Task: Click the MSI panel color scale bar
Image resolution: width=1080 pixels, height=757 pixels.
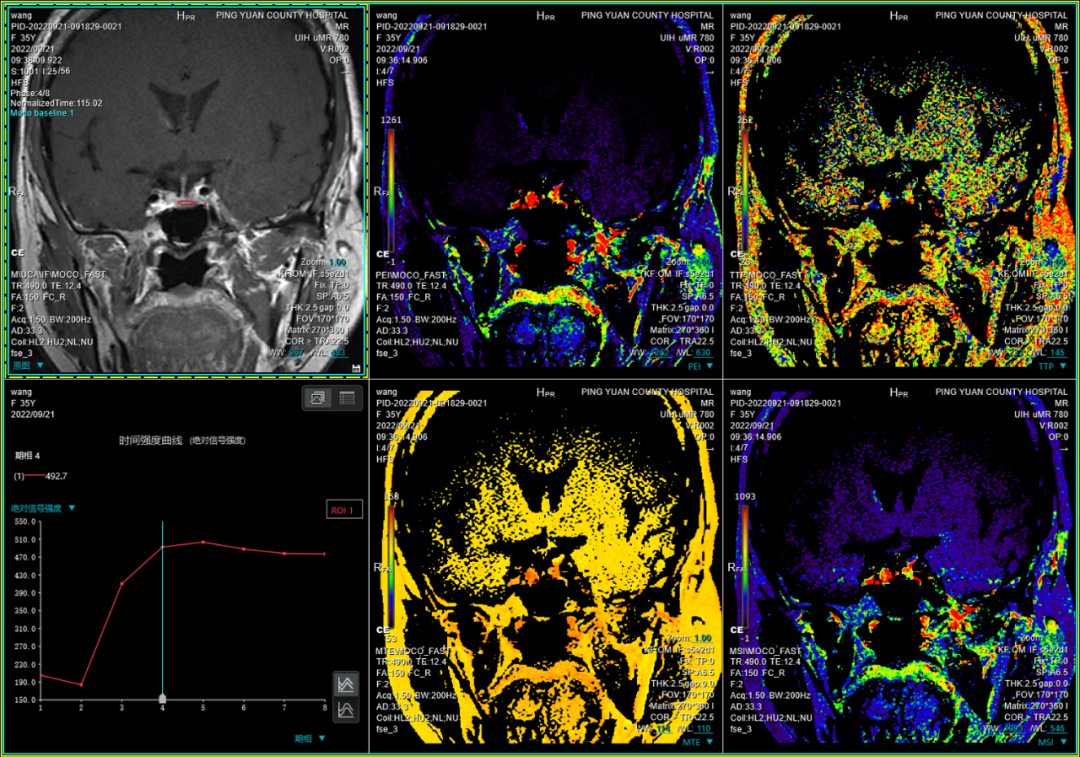Action: pyautogui.click(x=745, y=566)
